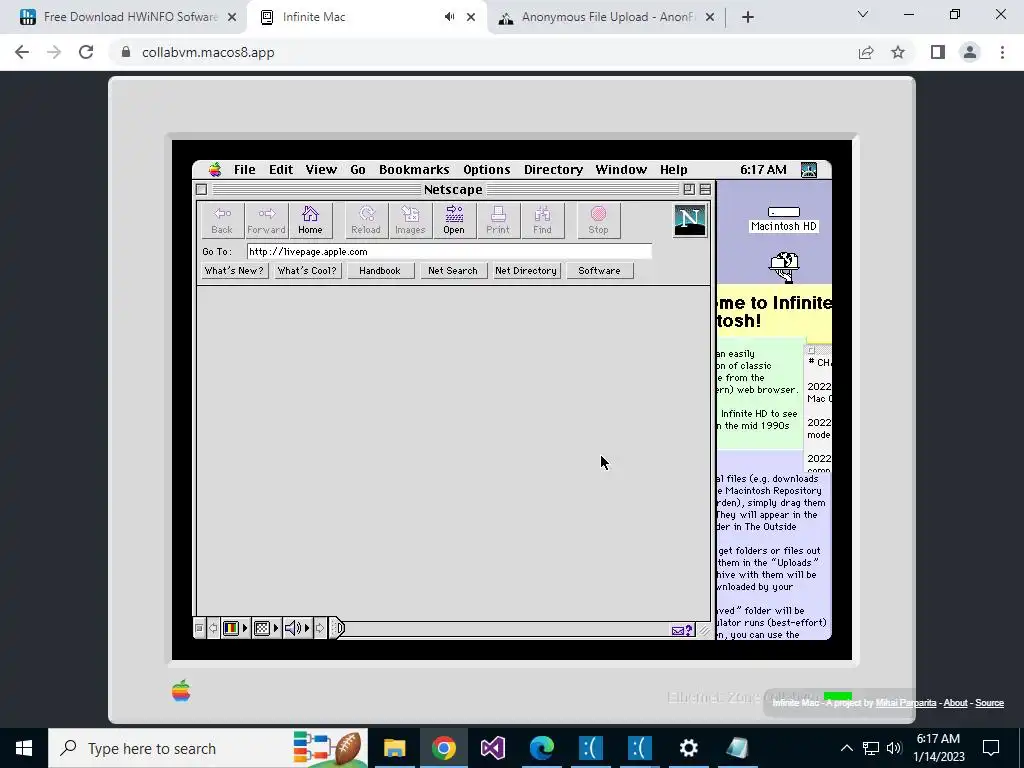Image resolution: width=1024 pixels, height=768 pixels.
Task: Select the globe-on-tray desktop icon
Action: (x=784, y=267)
